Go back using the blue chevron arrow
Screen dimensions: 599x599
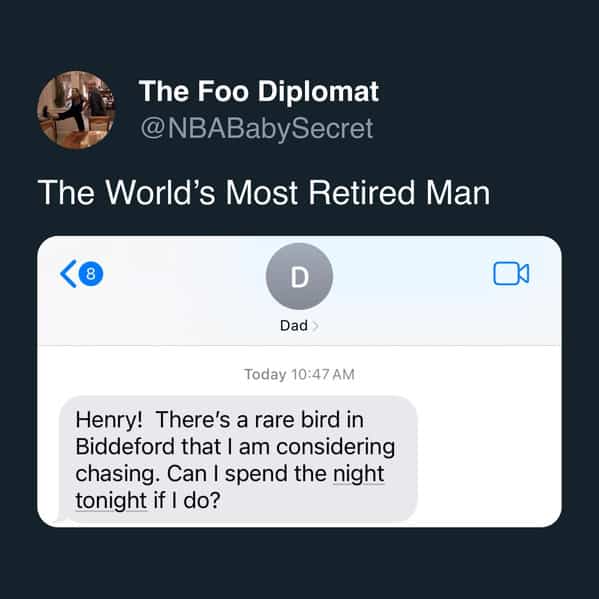pos(68,274)
